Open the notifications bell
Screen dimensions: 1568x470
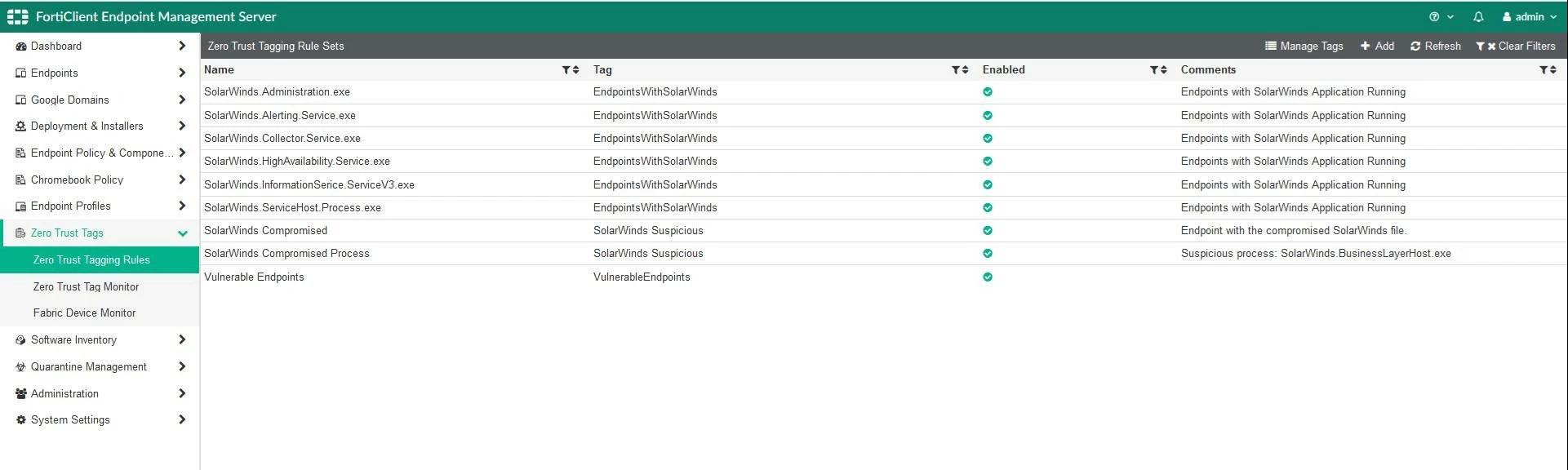tap(1478, 16)
